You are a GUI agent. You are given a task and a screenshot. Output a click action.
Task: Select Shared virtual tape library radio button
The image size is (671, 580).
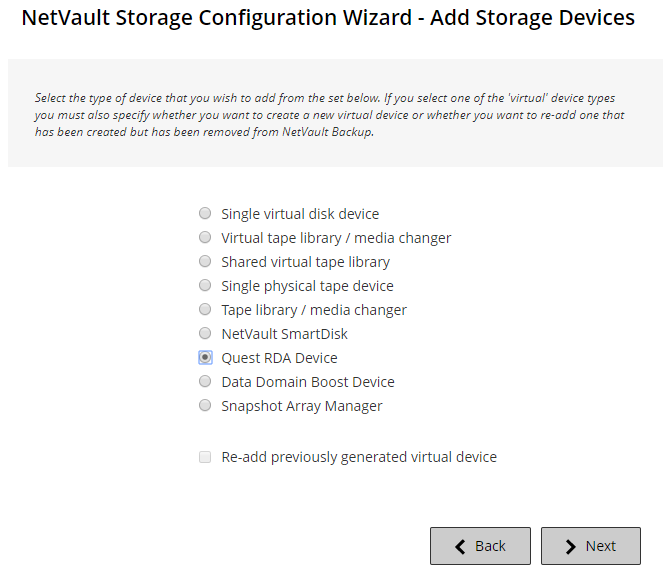(205, 262)
